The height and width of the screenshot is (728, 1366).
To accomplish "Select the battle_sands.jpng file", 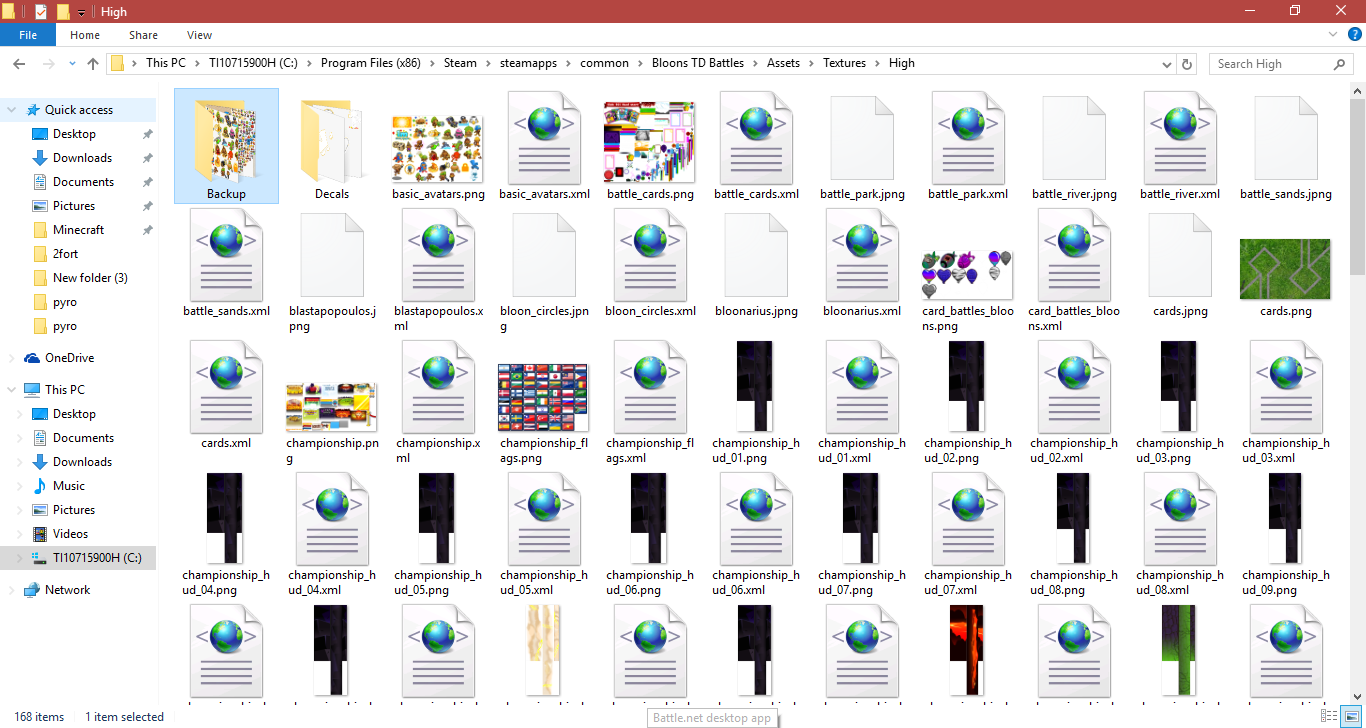I will coord(1286,146).
